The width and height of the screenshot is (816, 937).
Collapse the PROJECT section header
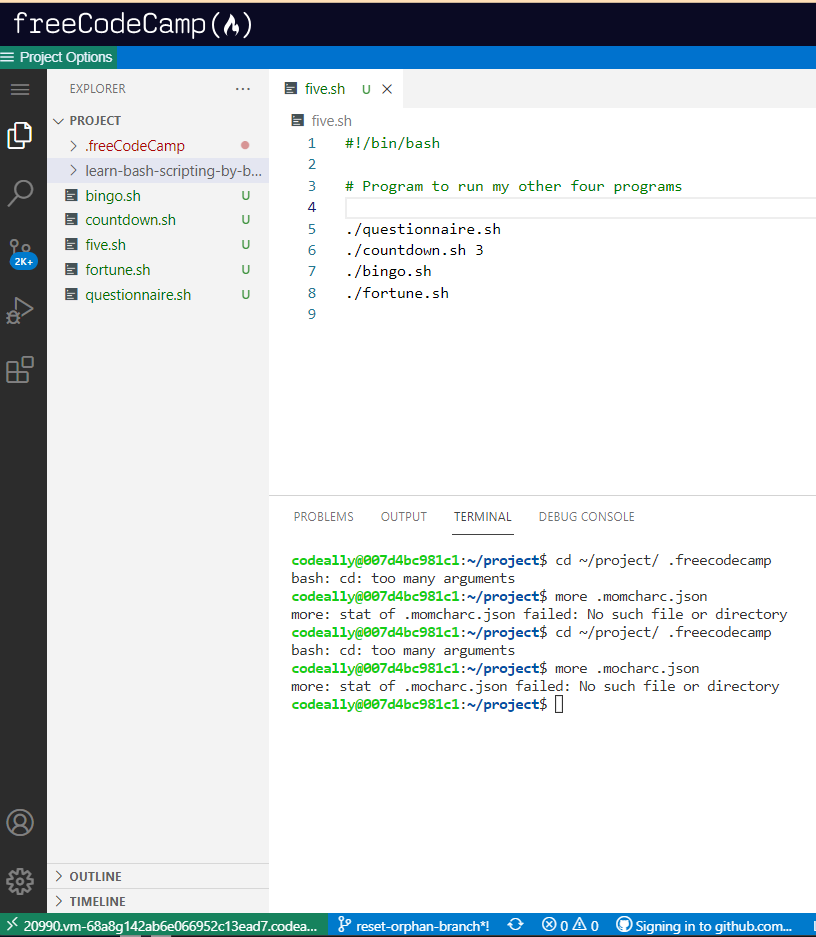(x=95, y=120)
